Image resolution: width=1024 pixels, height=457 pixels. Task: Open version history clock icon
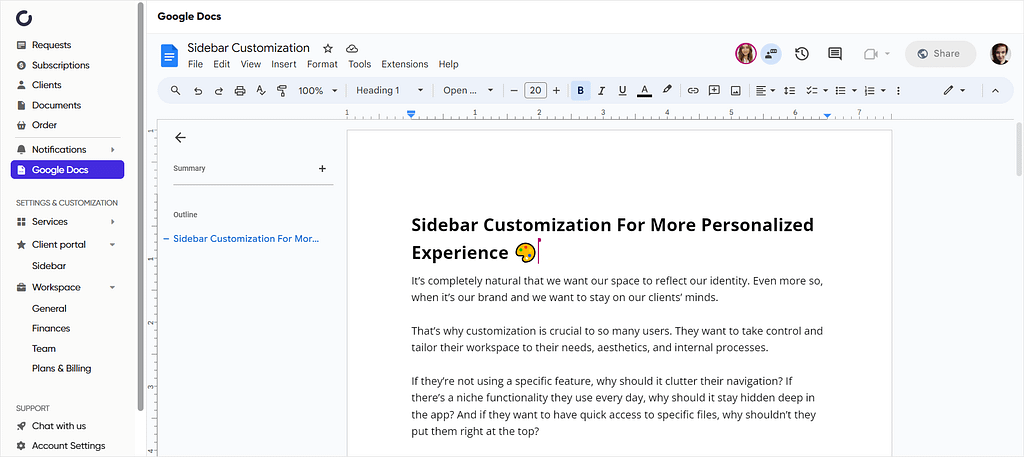802,54
